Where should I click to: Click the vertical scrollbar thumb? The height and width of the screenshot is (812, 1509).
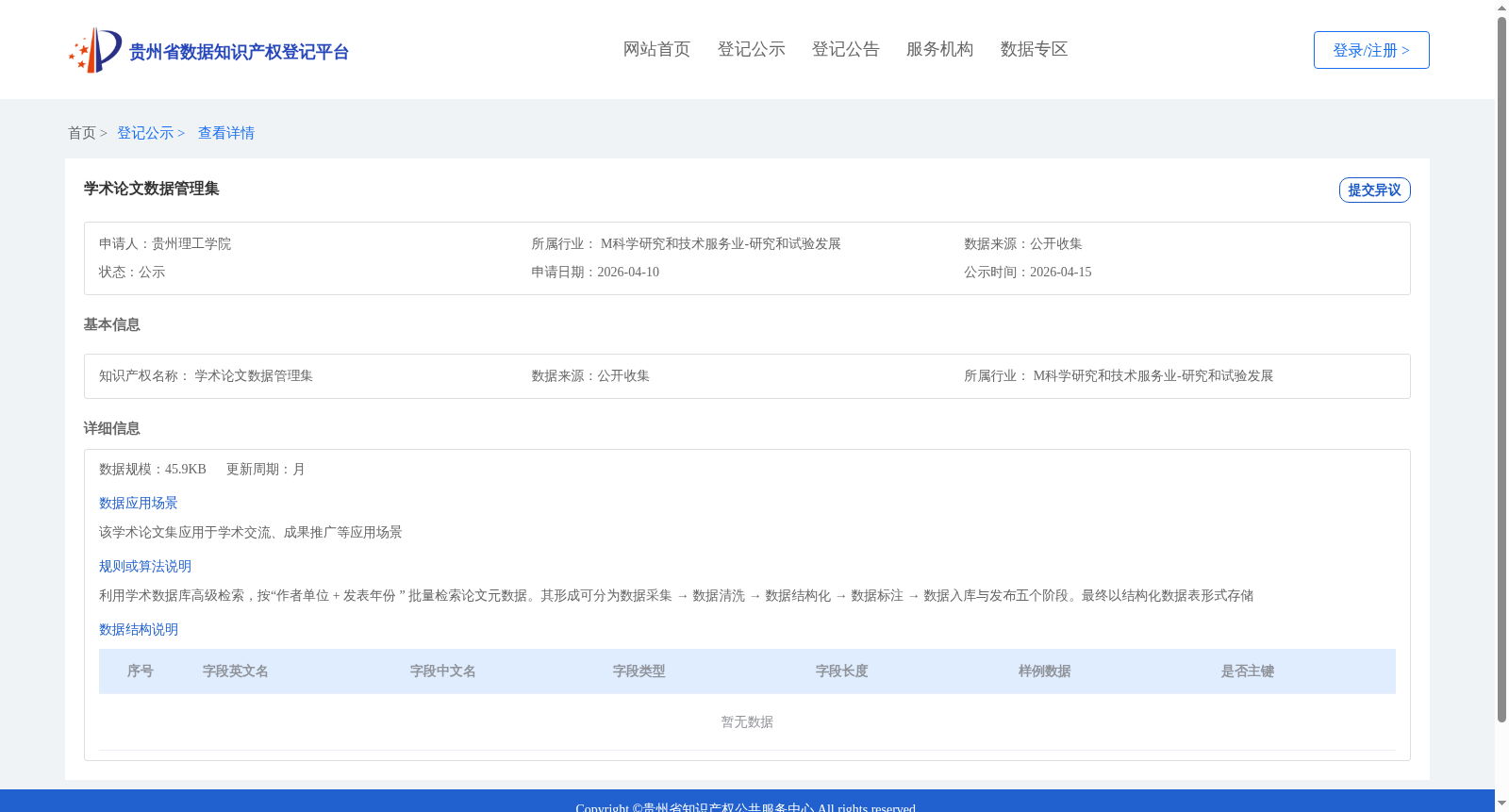1501,370
